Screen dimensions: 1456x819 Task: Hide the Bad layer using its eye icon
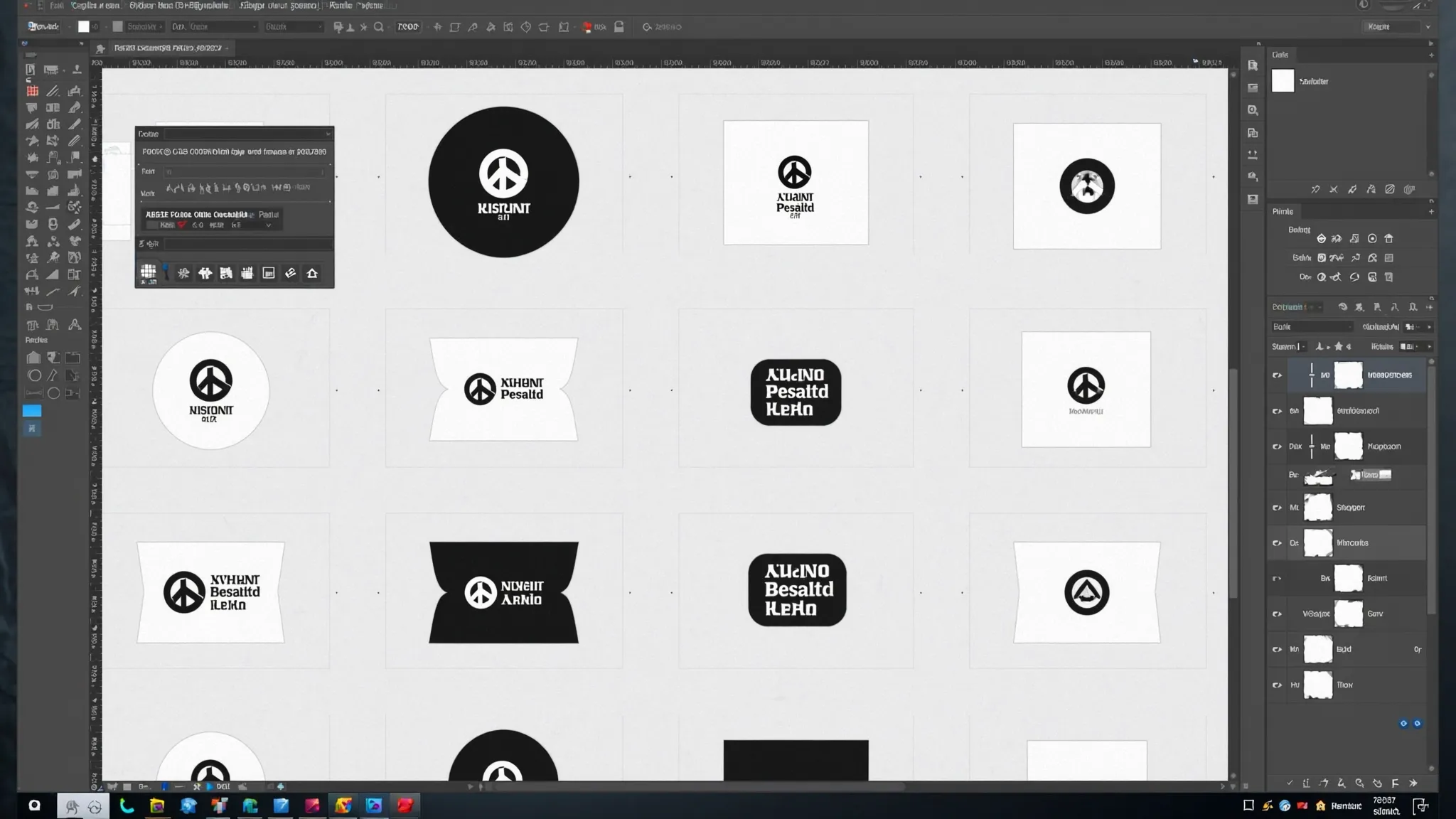point(1277,650)
